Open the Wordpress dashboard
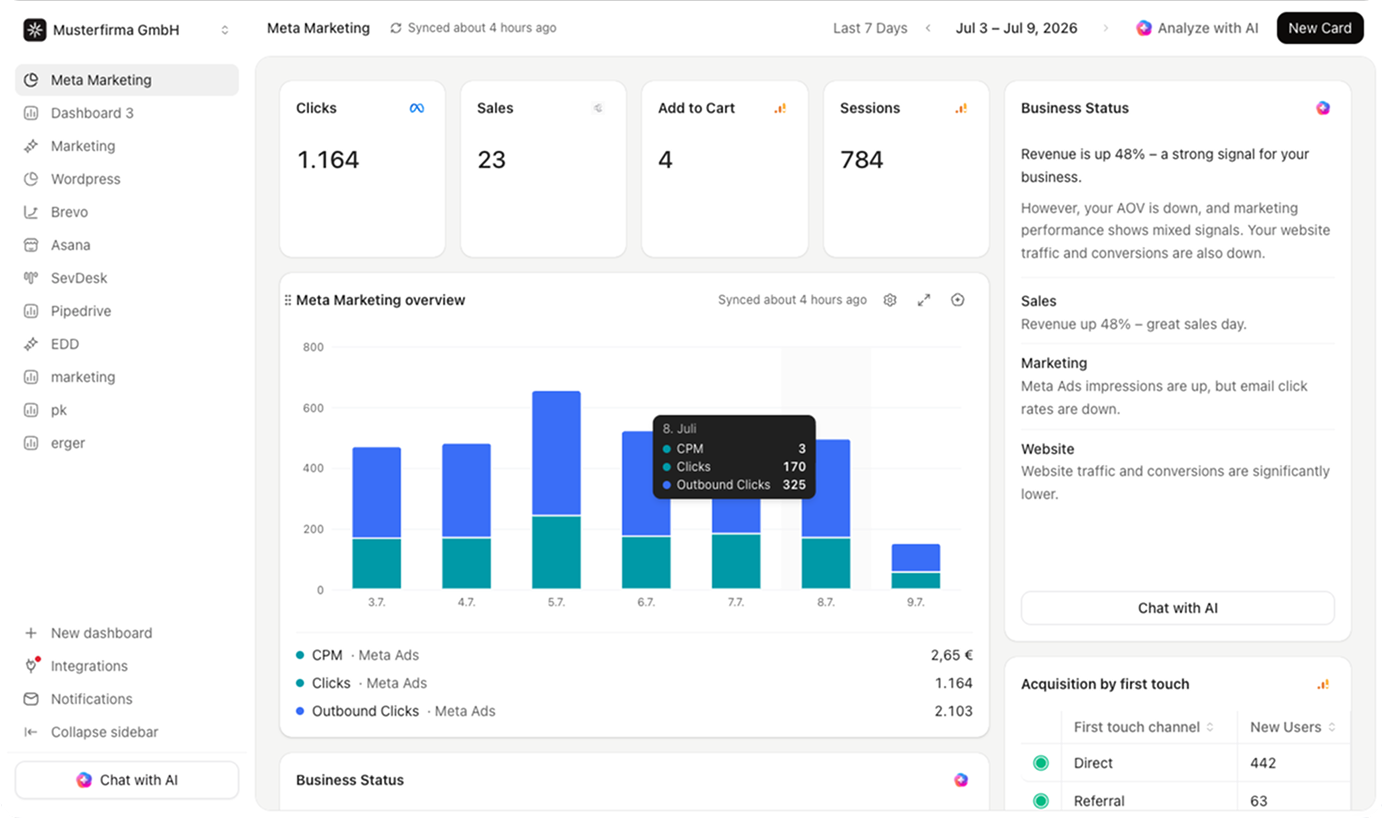Viewport: 1383px width, 818px height. [127, 179]
